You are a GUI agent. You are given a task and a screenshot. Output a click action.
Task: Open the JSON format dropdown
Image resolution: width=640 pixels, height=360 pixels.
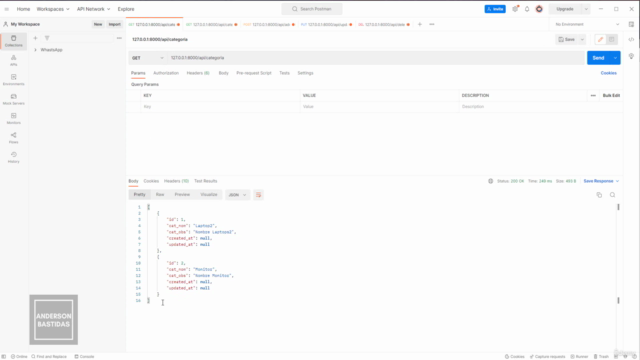237,195
